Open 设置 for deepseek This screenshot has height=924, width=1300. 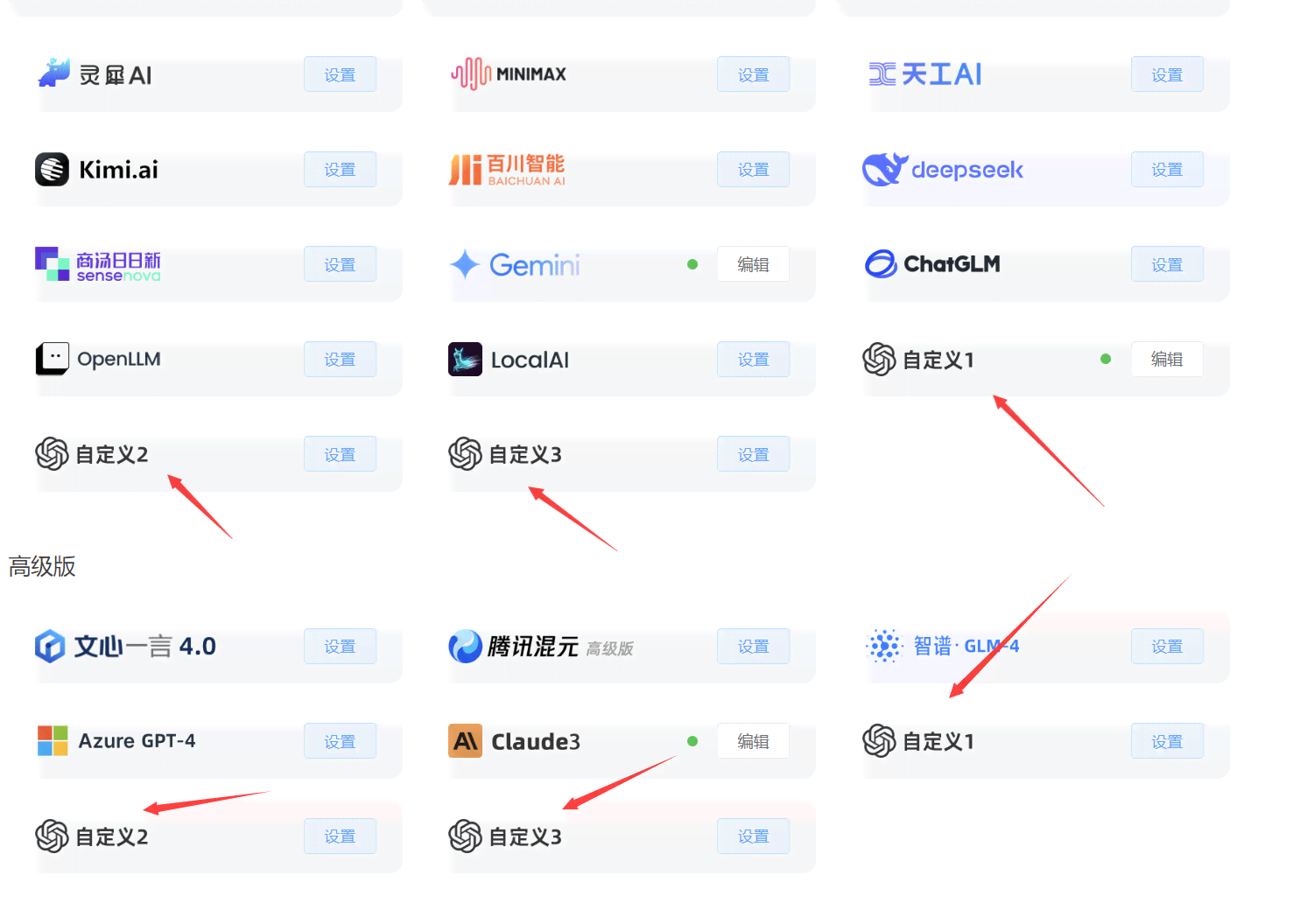click(x=1167, y=169)
